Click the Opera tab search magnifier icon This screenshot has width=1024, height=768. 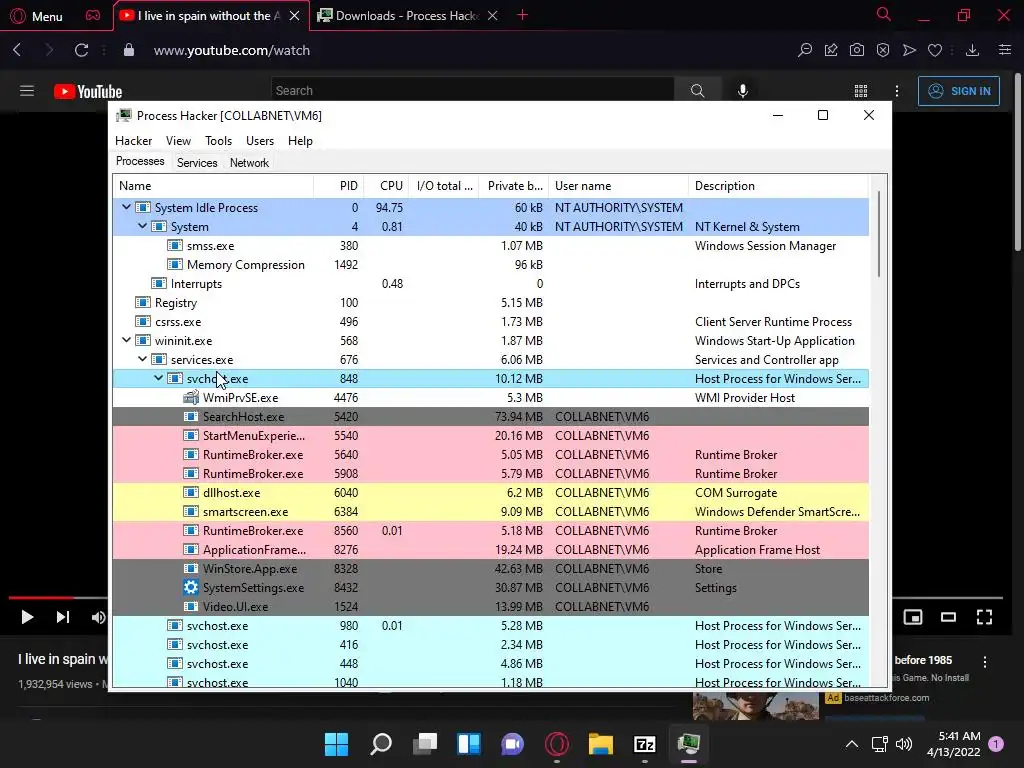click(x=883, y=15)
